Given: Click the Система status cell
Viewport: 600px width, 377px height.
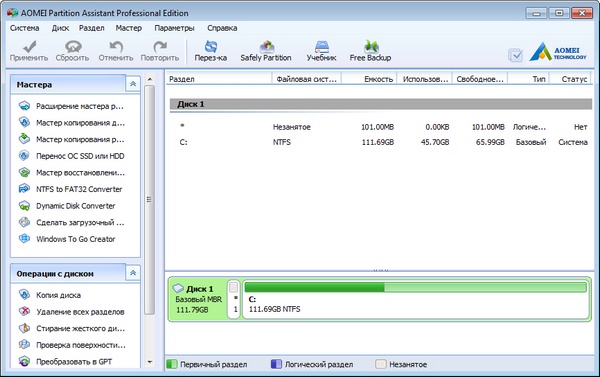Looking at the screenshot, I should click(573, 142).
